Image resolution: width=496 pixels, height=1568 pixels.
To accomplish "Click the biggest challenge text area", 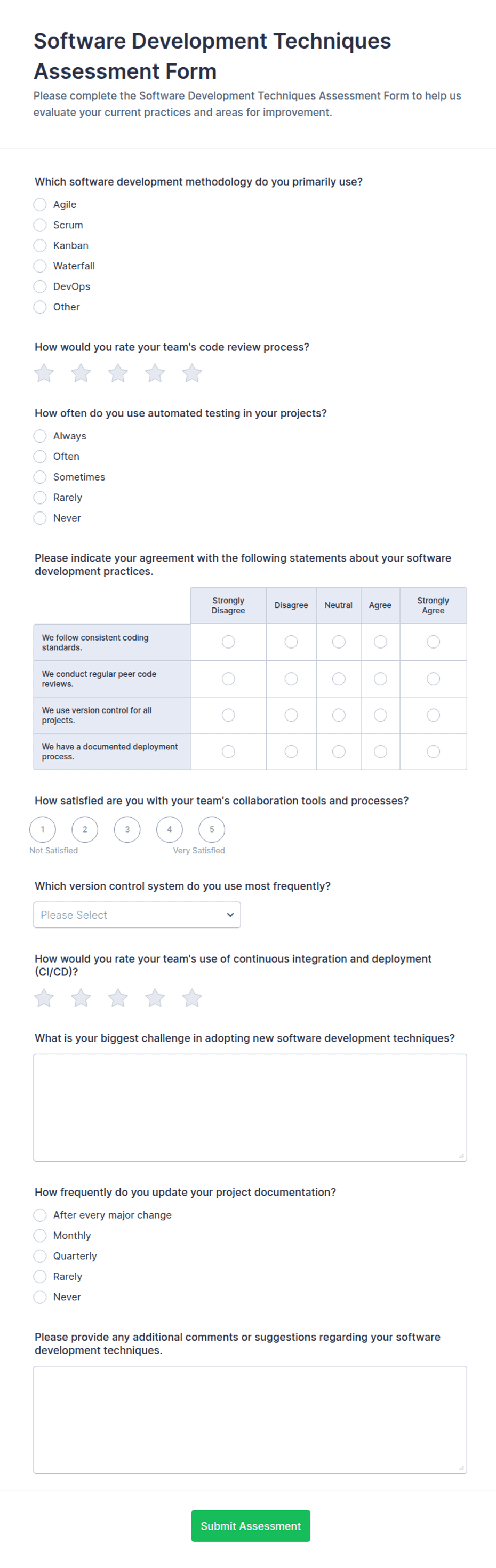I will (x=250, y=1107).
